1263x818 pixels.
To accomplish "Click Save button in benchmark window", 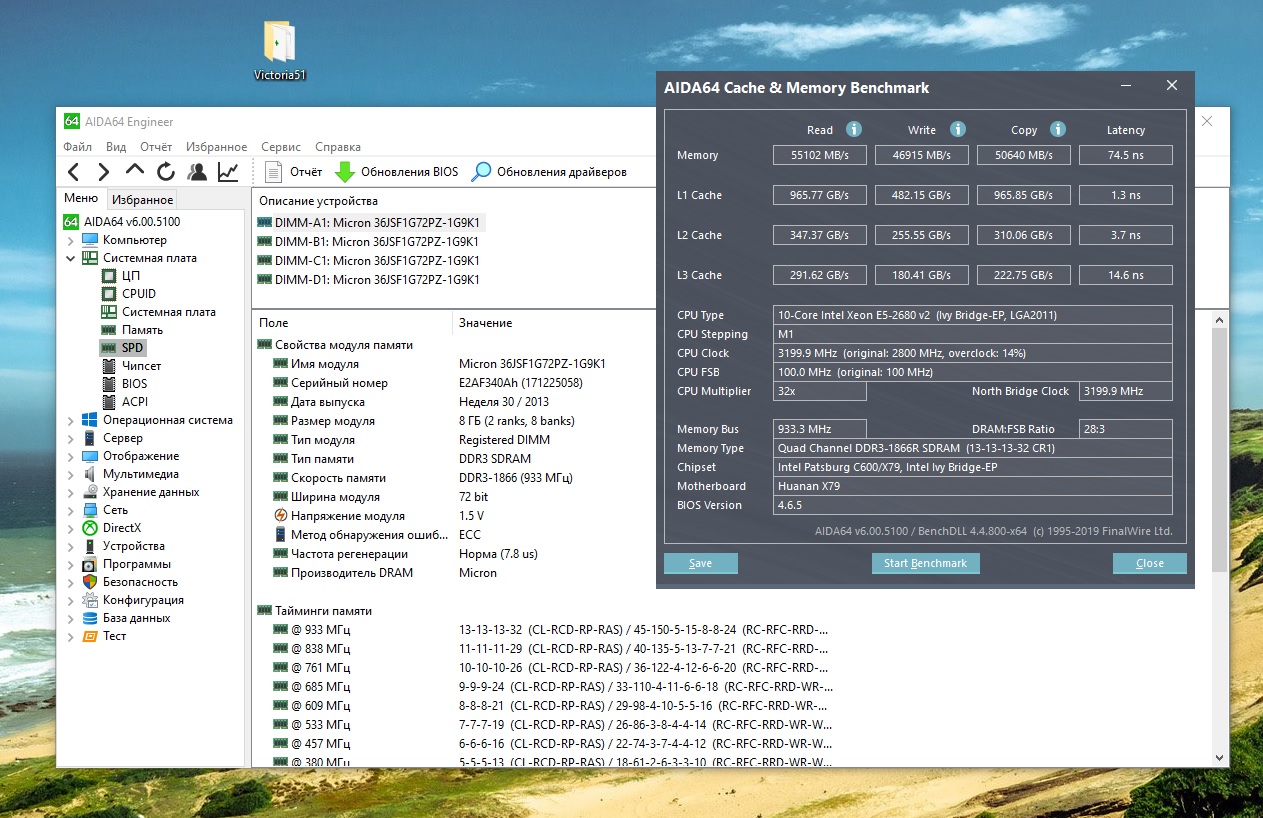I will click(x=701, y=563).
